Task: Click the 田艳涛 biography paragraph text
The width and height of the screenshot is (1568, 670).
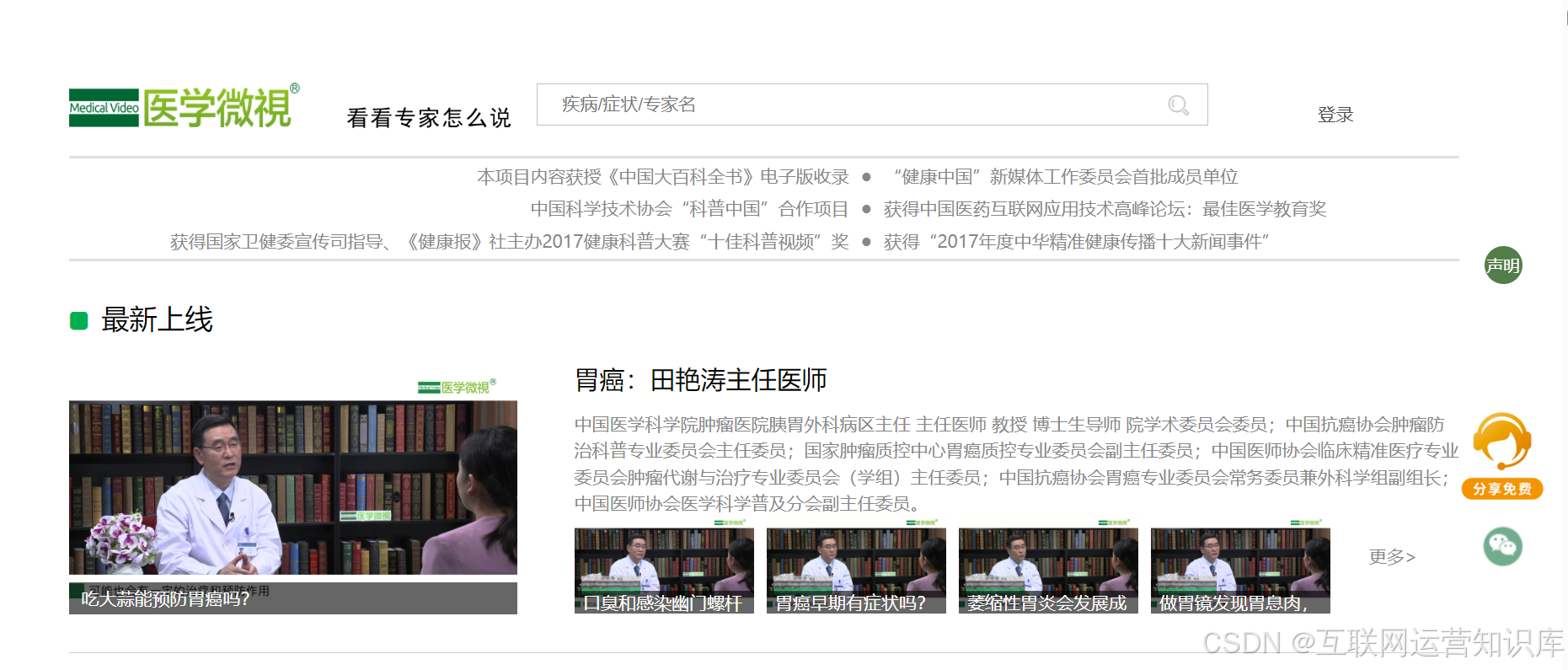Action: coord(1016,464)
